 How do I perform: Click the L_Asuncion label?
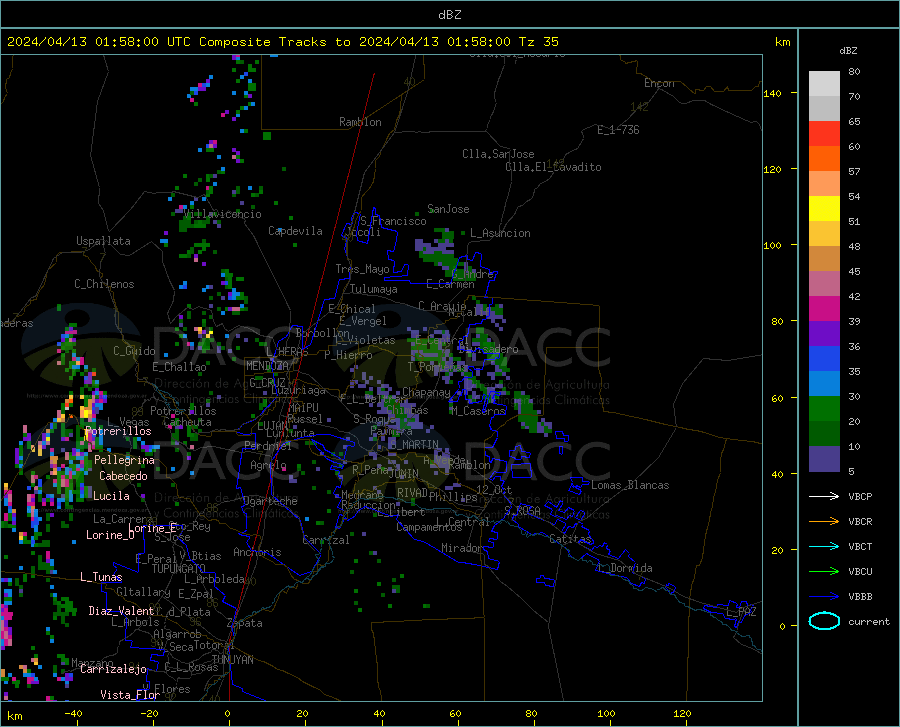point(500,233)
